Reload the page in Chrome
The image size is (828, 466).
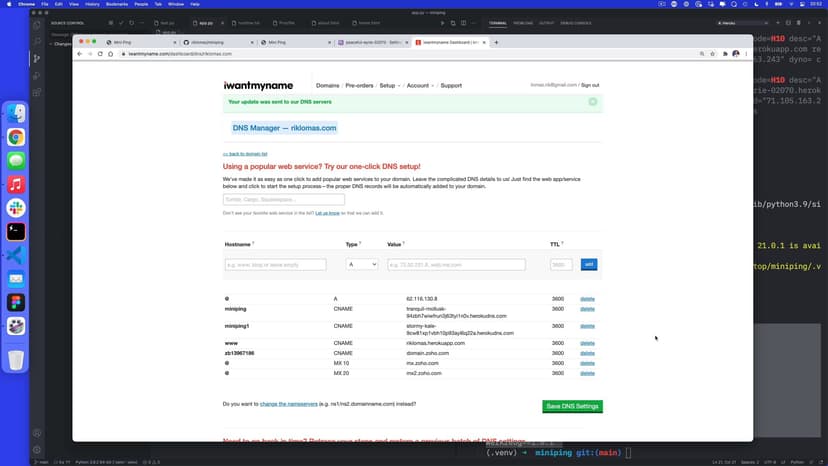[x=110, y=54]
